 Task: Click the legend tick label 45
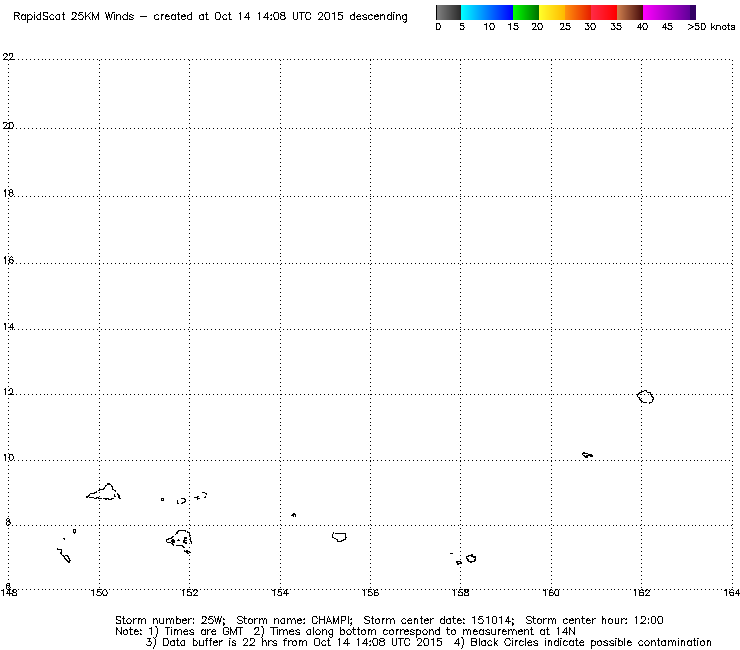coord(667,27)
